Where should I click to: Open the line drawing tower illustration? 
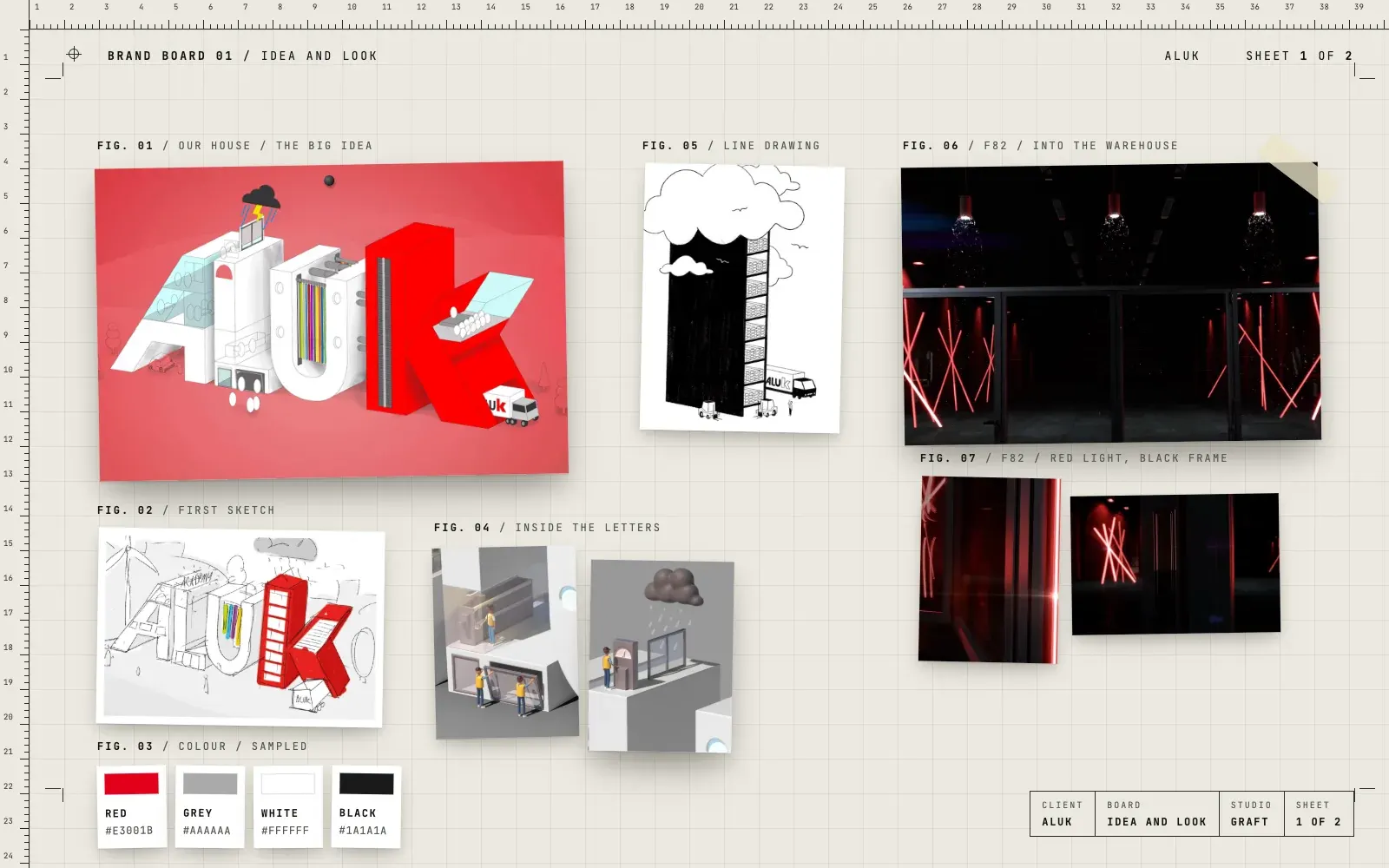point(742,298)
